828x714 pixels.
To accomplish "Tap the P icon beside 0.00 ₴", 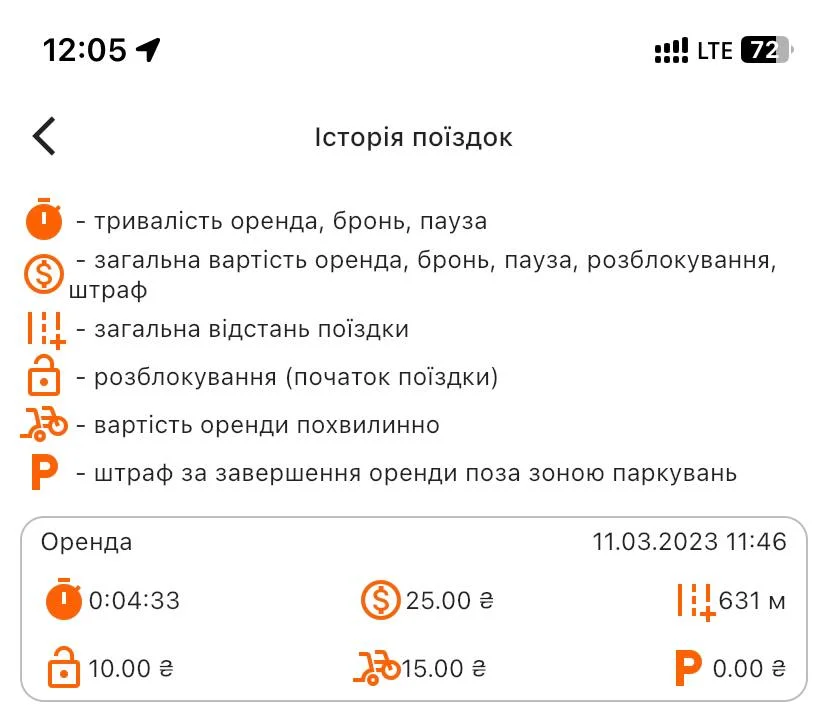I will tap(688, 668).
